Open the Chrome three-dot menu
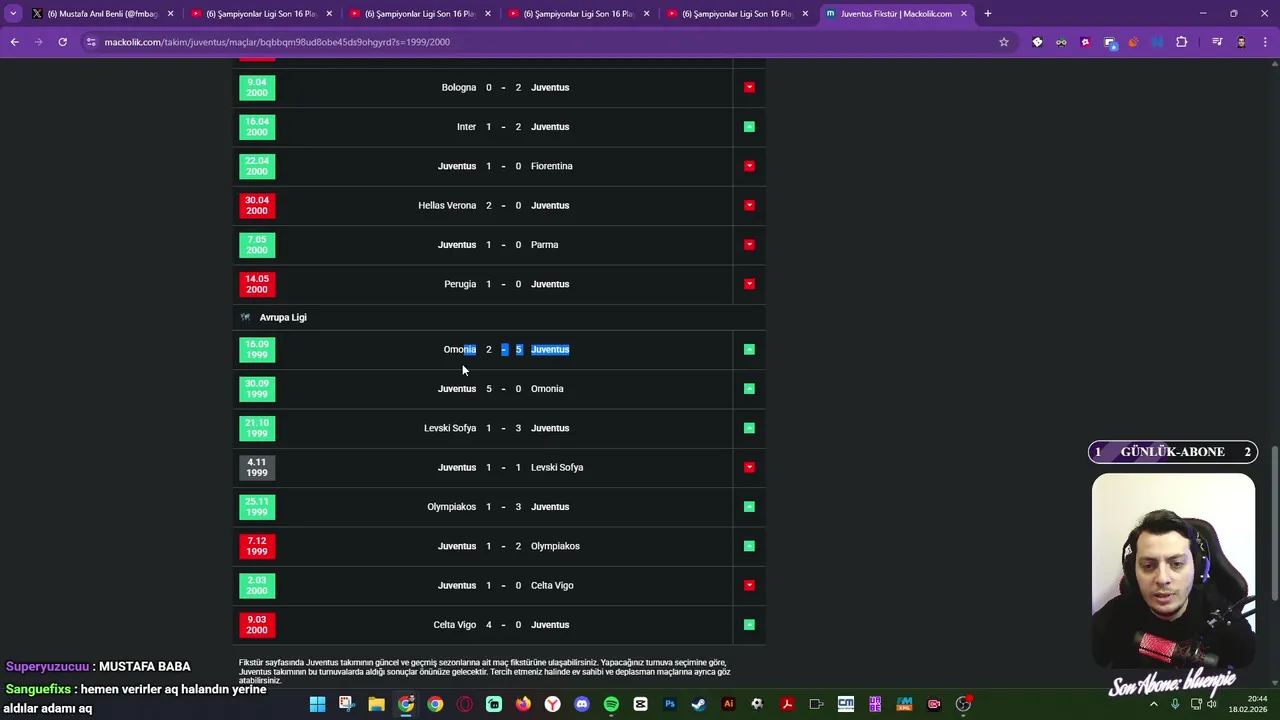This screenshot has width=1280, height=720. 1265,42
